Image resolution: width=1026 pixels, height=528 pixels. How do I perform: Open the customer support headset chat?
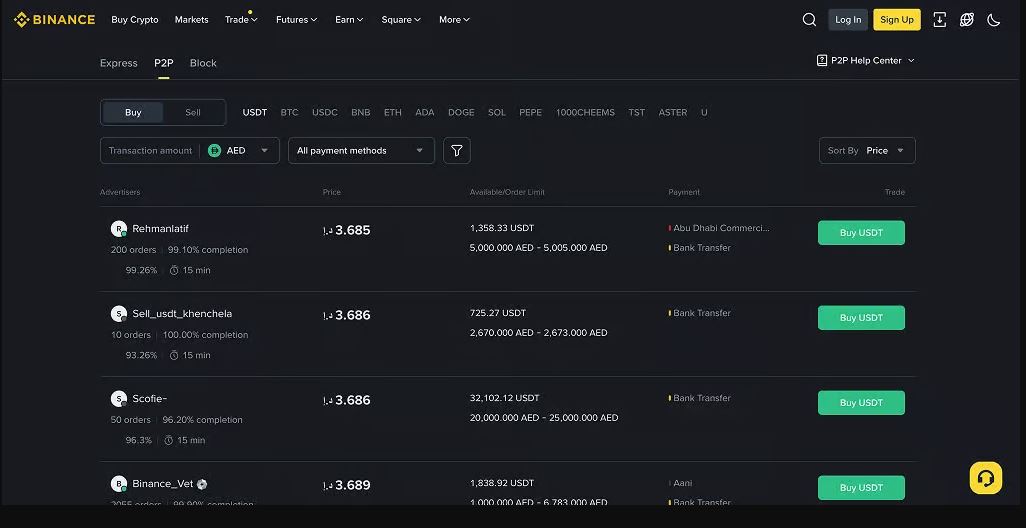985,478
